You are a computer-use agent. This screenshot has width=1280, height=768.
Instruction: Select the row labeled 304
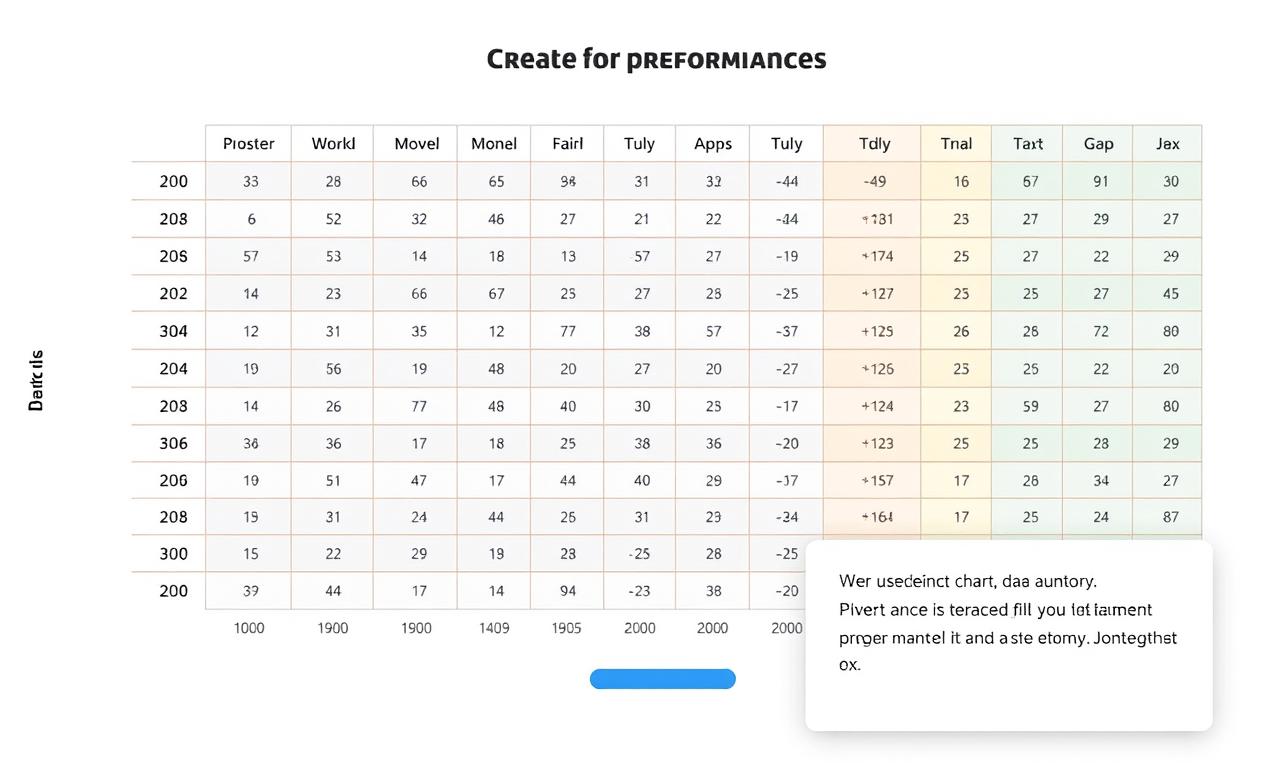click(x=173, y=331)
